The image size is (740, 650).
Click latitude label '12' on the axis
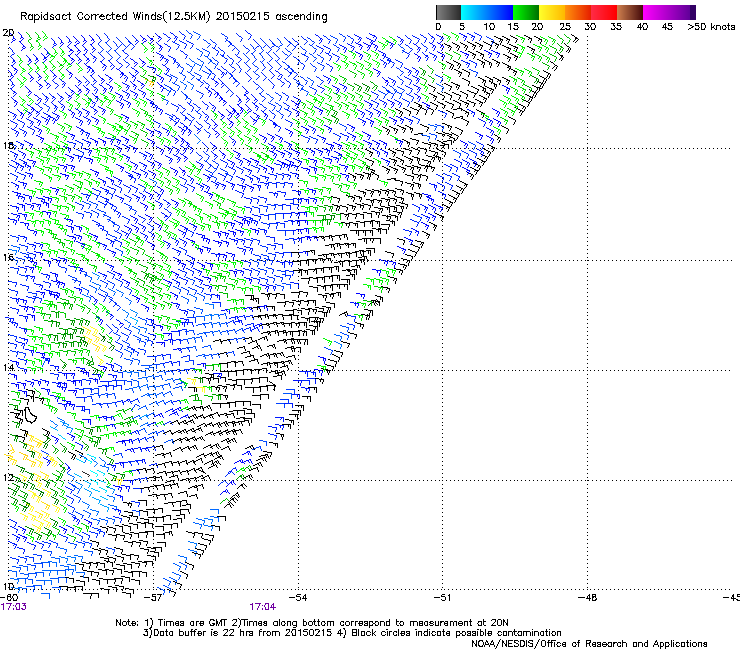(x=8, y=477)
